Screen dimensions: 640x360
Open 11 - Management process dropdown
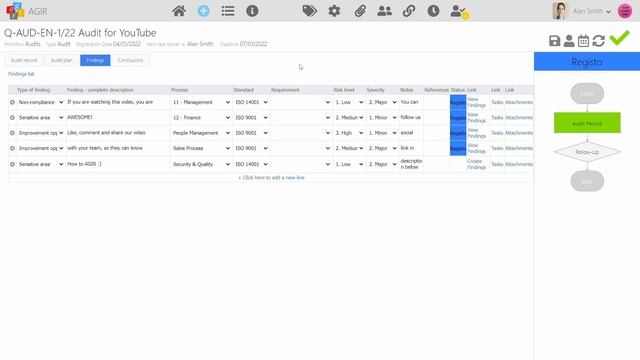point(201,102)
